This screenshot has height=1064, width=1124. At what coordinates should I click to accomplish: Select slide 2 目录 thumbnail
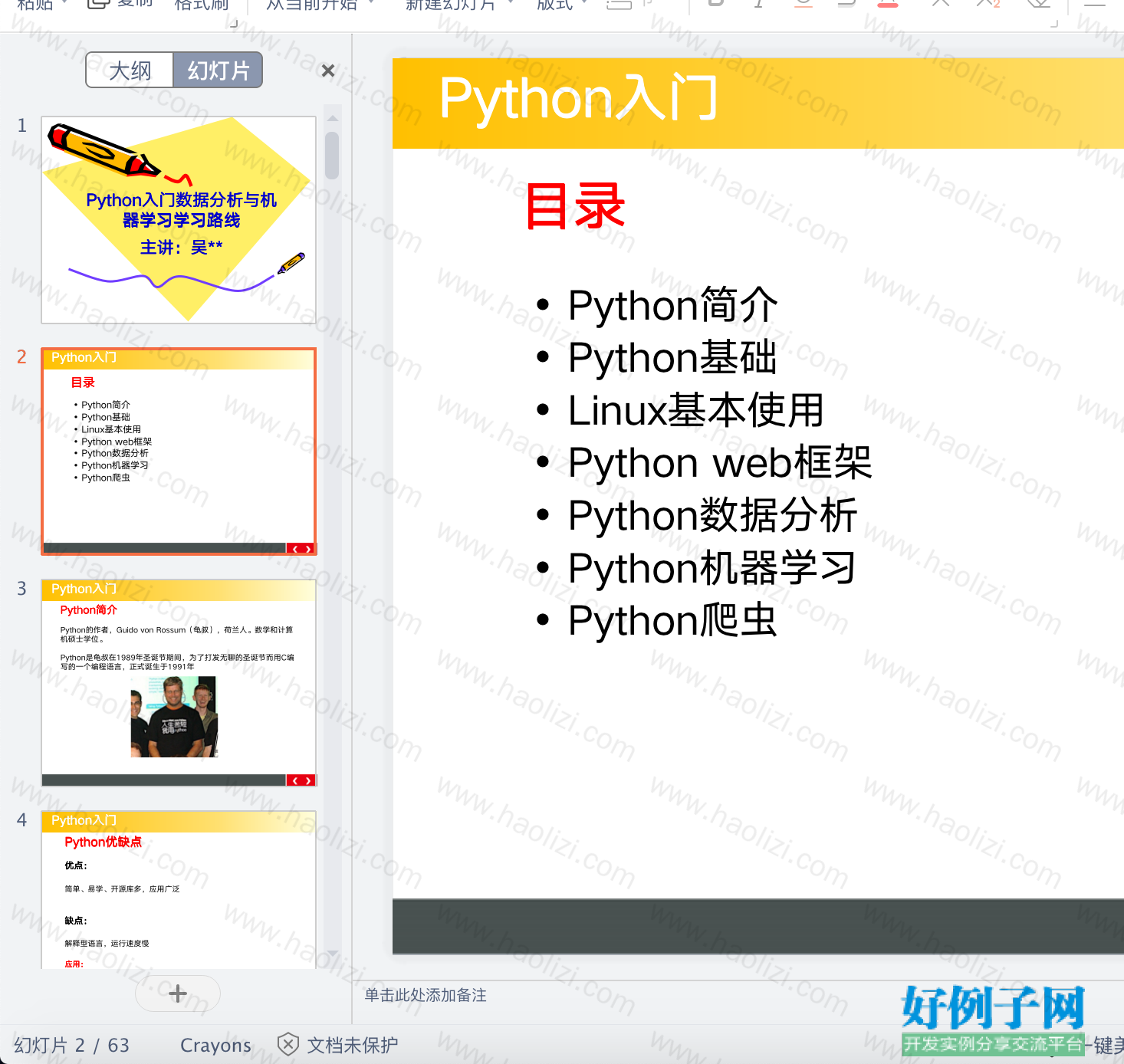coord(179,451)
